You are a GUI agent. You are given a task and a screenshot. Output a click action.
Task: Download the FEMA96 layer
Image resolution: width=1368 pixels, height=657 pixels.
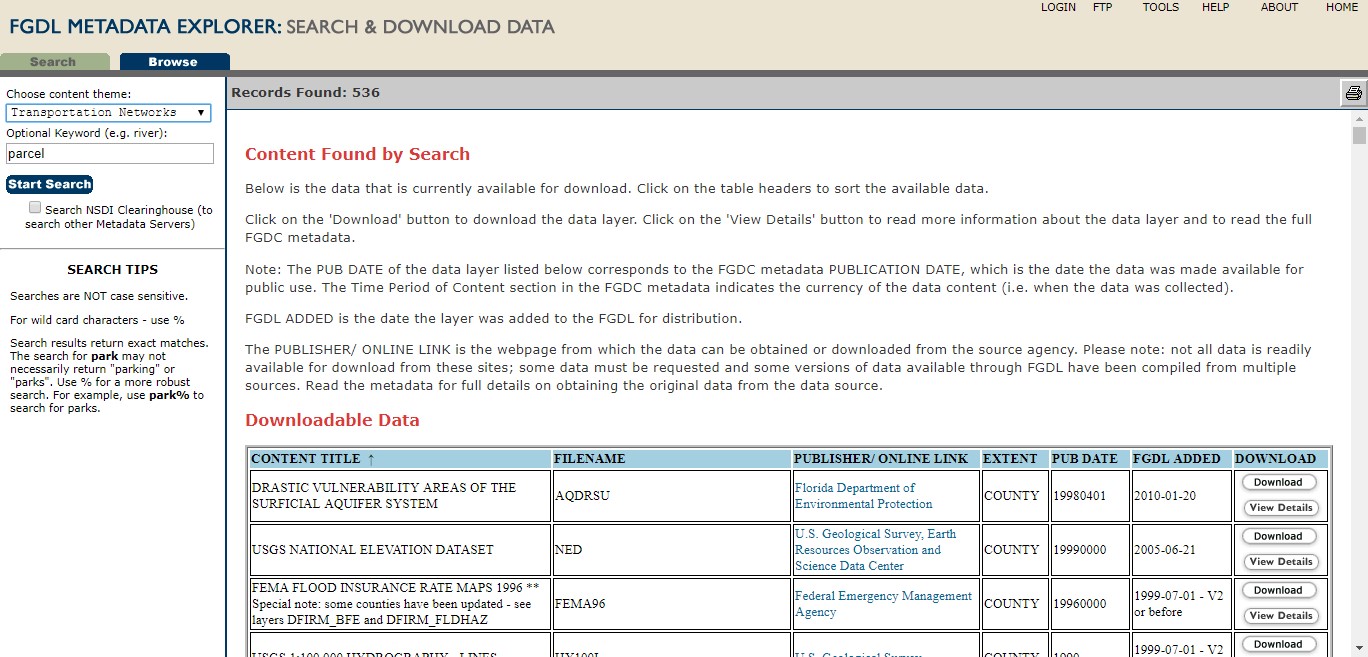[1278, 590]
